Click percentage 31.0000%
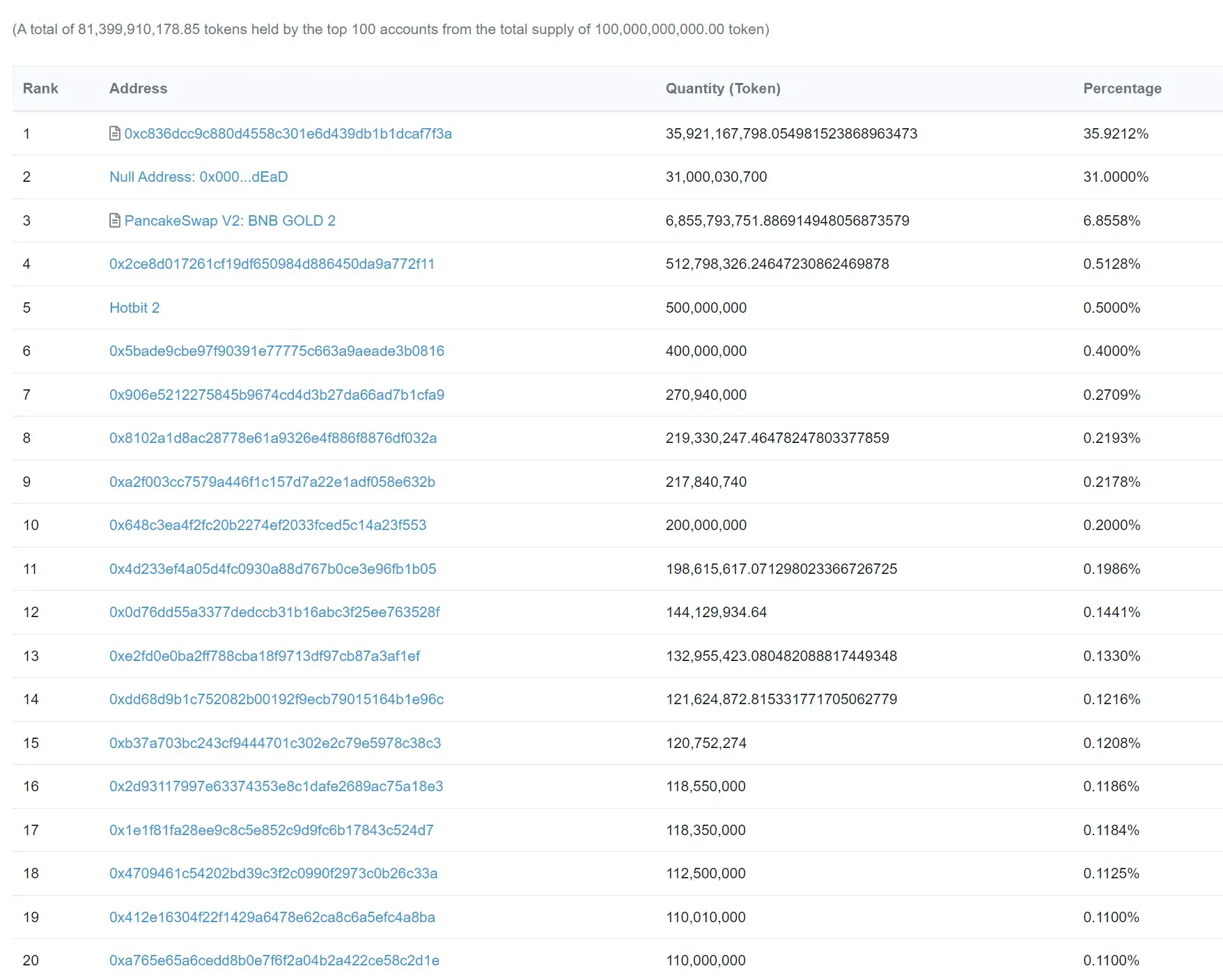This screenshot has height=980, width=1223. [1116, 177]
